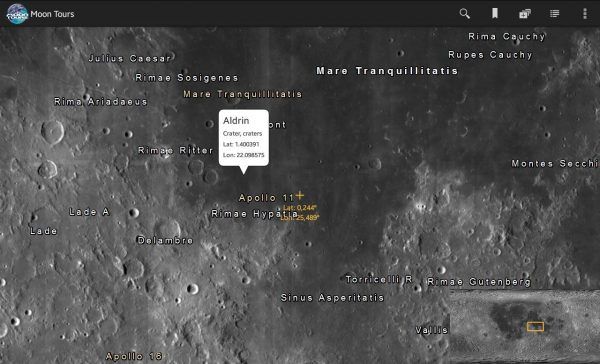Click the Rupes Cauchy label
The image size is (600, 364).
tap(490, 55)
